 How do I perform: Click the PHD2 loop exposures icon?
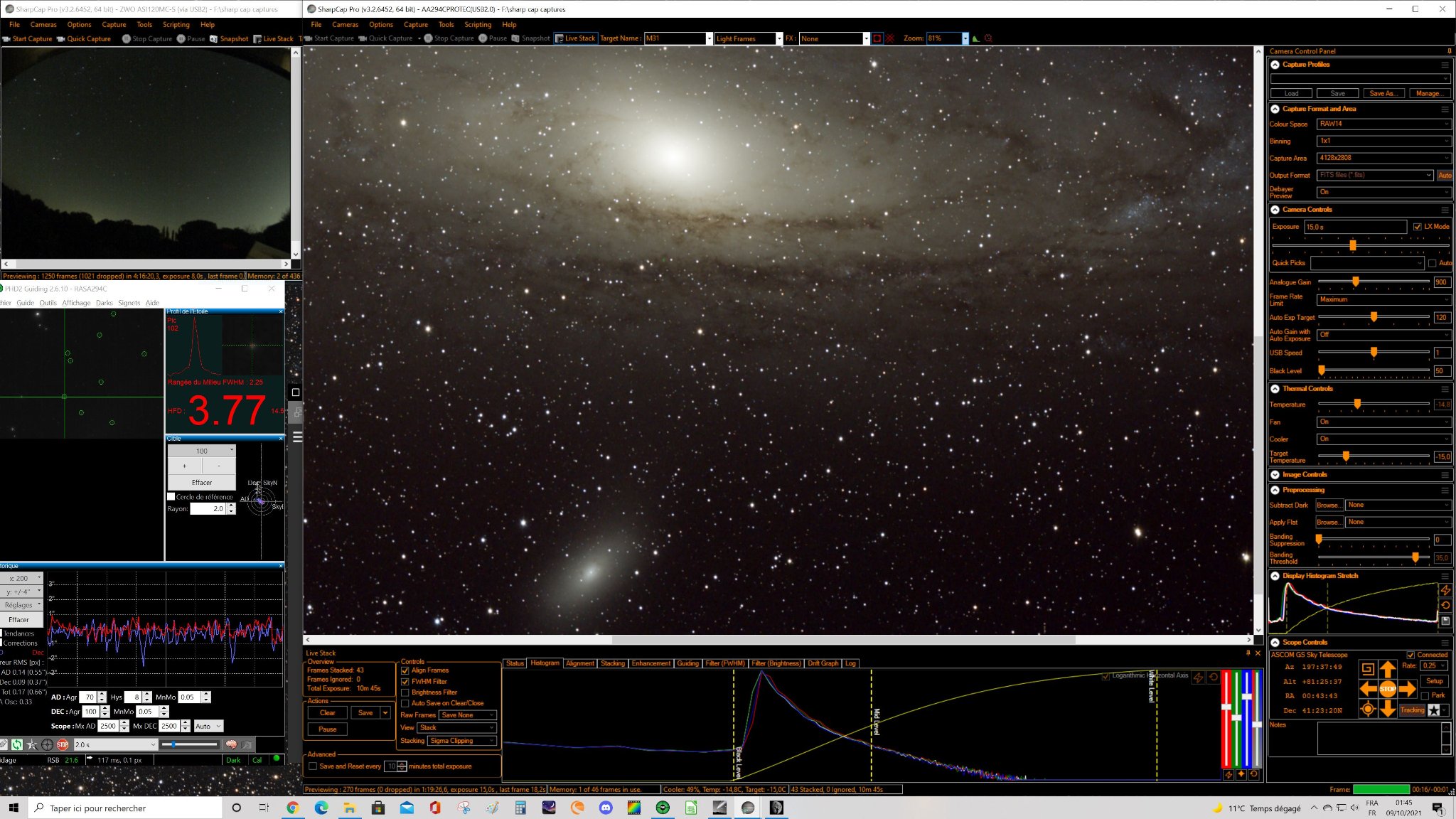(x=16, y=745)
